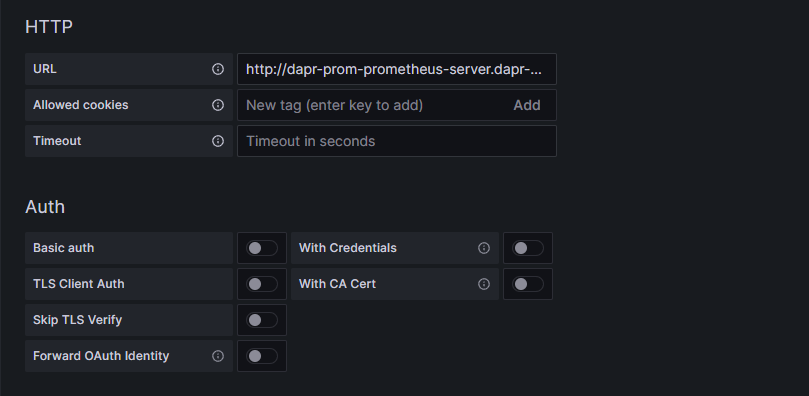Viewport: 809px width, 396px height.
Task: Switch on Skip TLS Verify
Action: (262, 320)
